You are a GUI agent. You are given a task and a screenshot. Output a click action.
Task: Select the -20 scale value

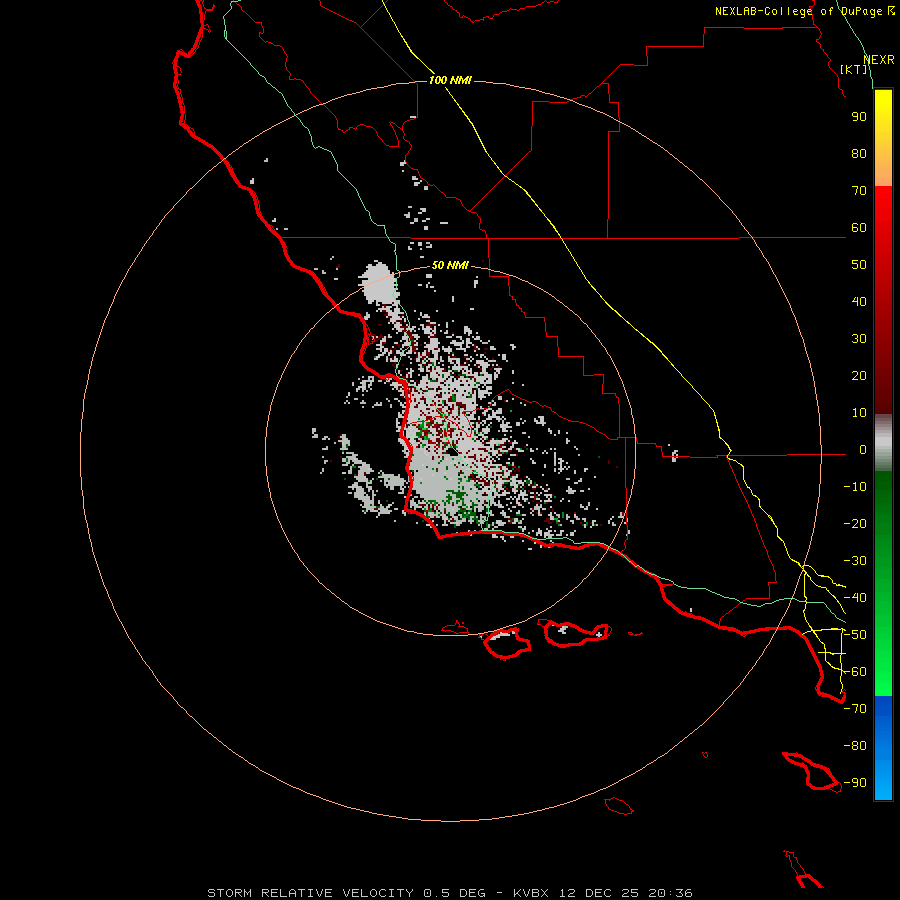(x=855, y=523)
